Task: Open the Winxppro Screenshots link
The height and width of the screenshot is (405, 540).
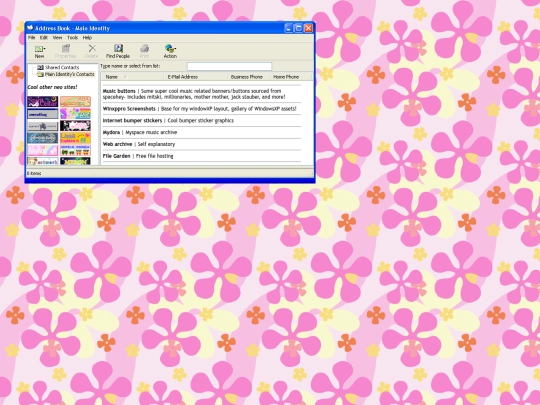Action: coord(129,108)
